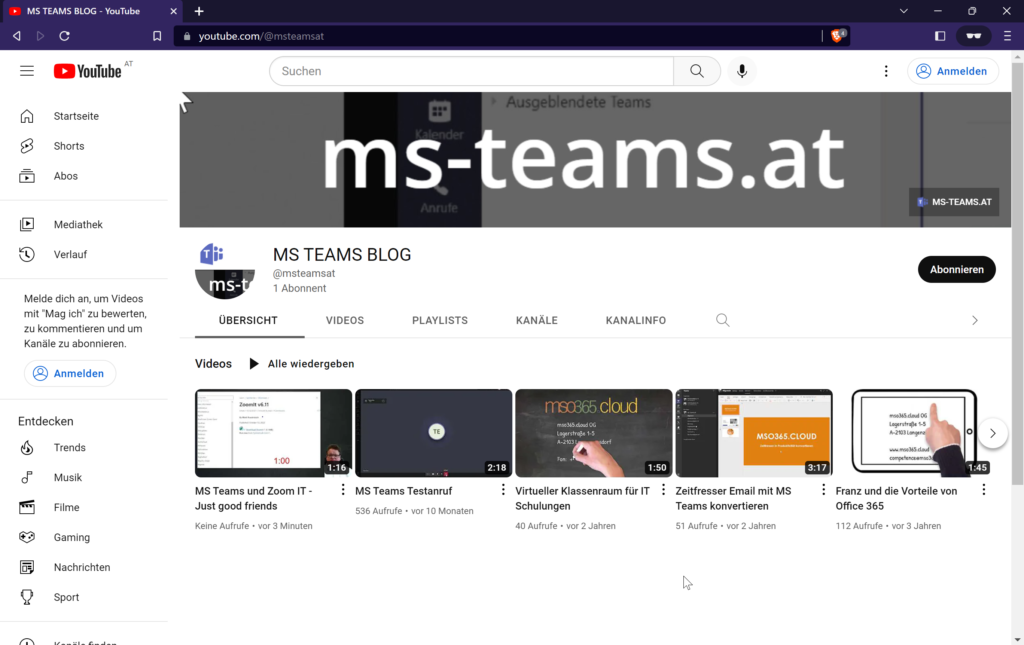The image size is (1024, 645).
Task: Click the Abonnieren button
Action: click(957, 270)
